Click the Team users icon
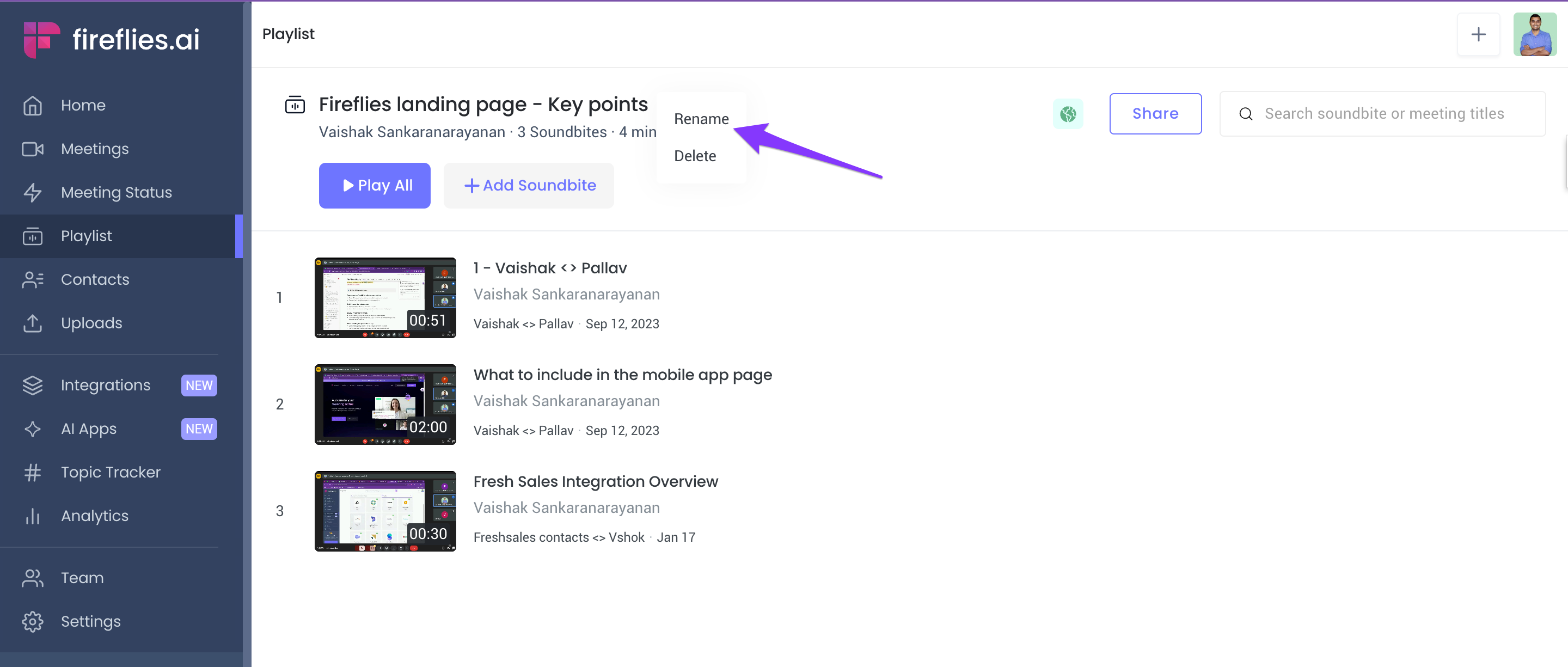Viewport: 1568px width, 667px height. pyautogui.click(x=33, y=578)
